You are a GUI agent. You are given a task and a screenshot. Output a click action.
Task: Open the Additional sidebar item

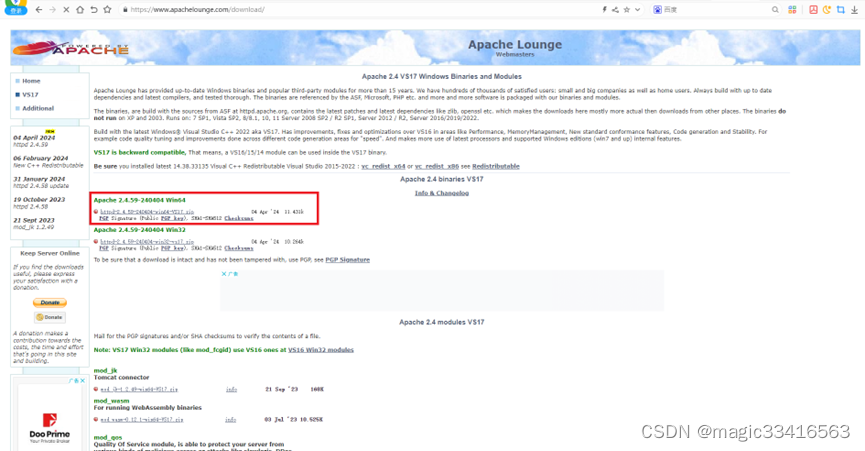coord(38,109)
